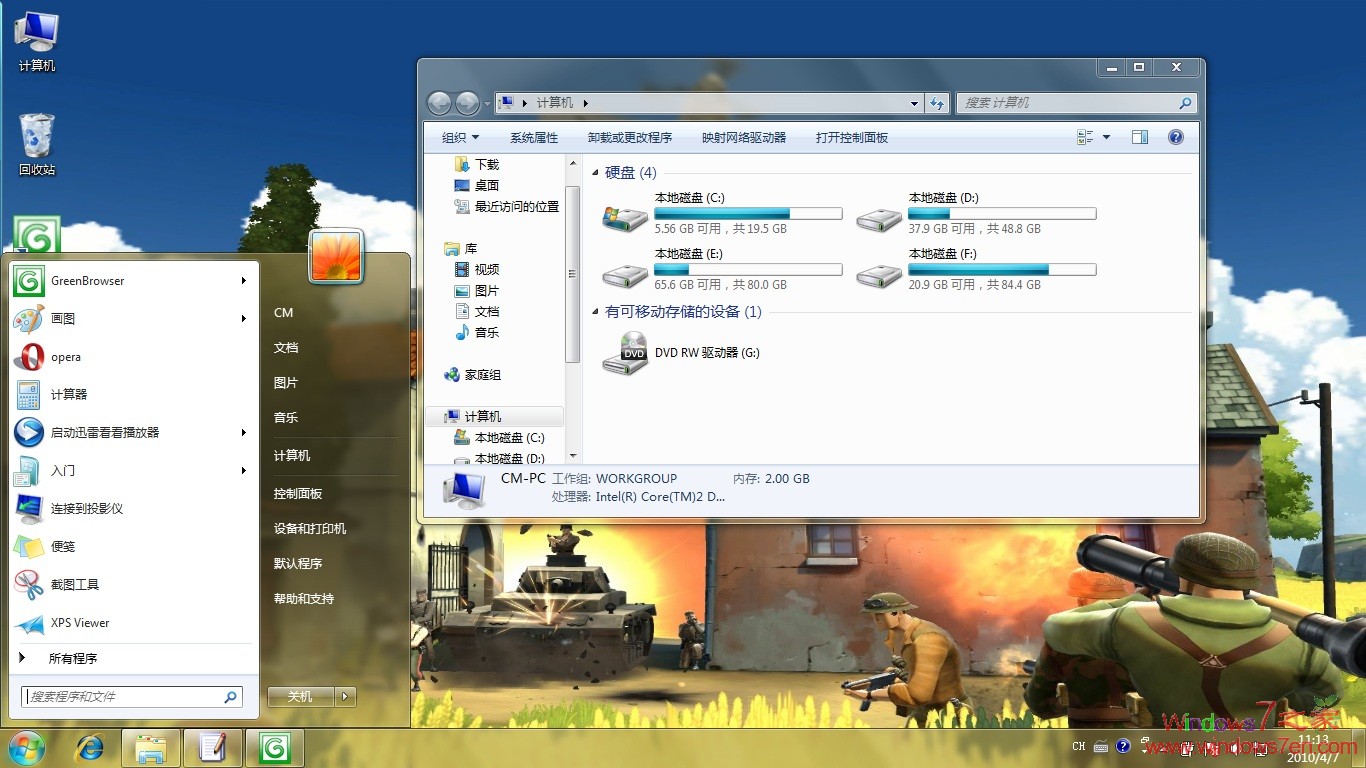Open 帮助和支持 from start menu
Image resolution: width=1366 pixels, height=768 pixels.
(x=304, y=599)
